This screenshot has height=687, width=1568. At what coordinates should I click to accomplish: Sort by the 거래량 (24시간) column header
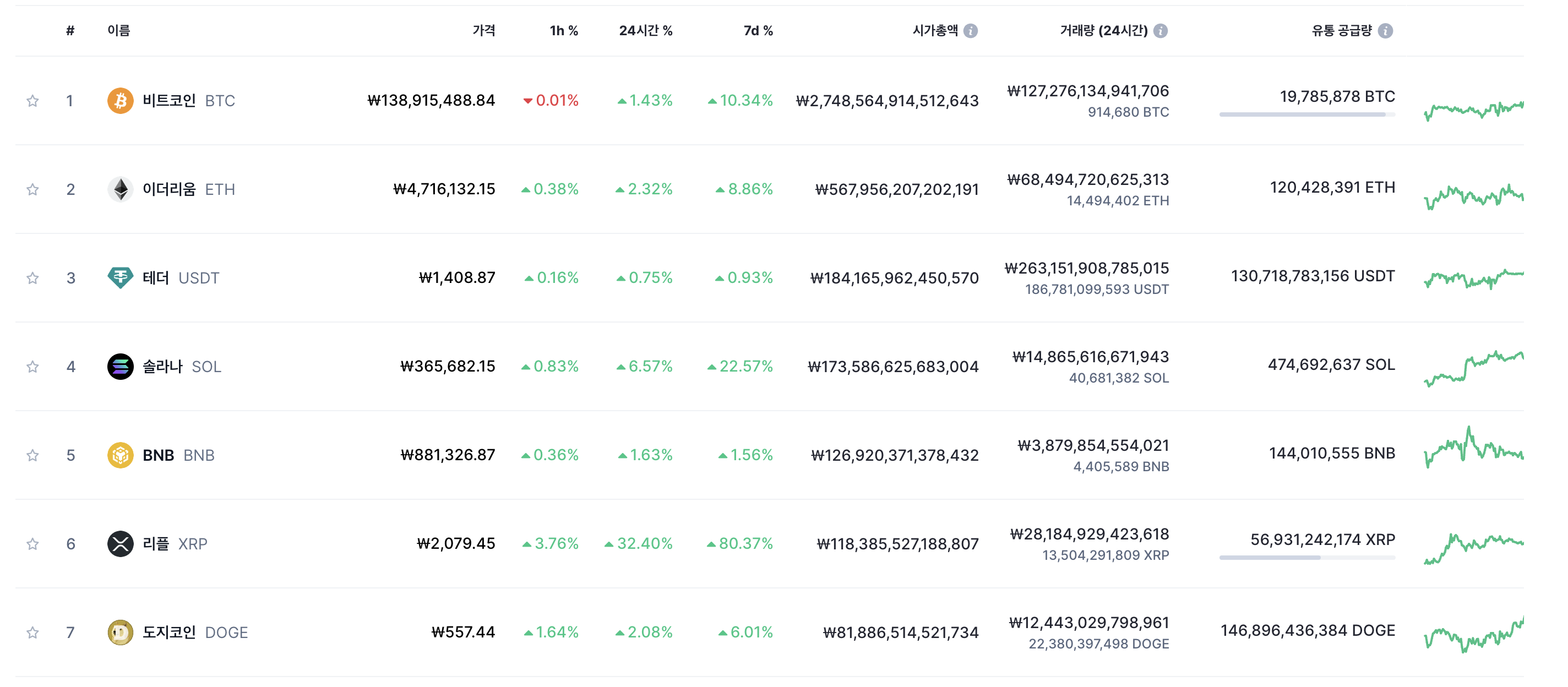click(1103, 30)
